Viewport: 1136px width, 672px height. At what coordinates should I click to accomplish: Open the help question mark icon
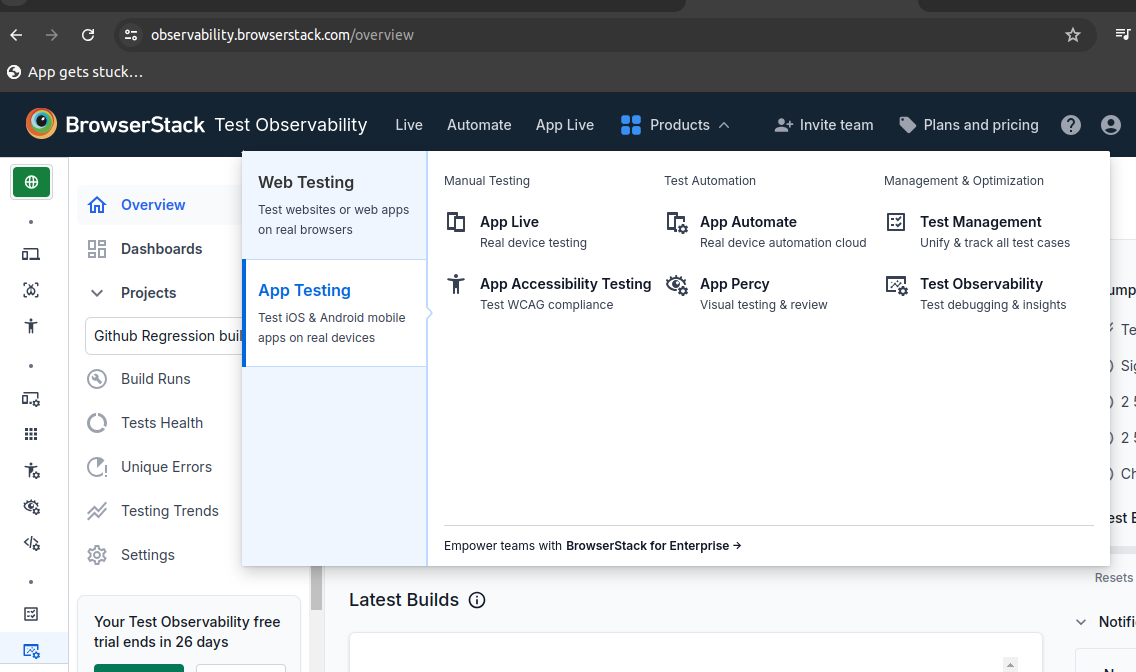click(1071, 125)
